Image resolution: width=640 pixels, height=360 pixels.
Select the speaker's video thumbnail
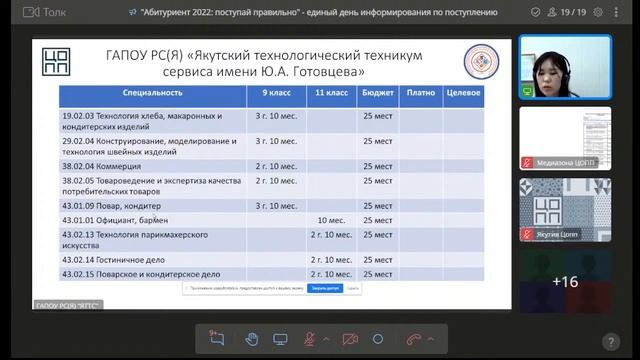tap(565, 67)
